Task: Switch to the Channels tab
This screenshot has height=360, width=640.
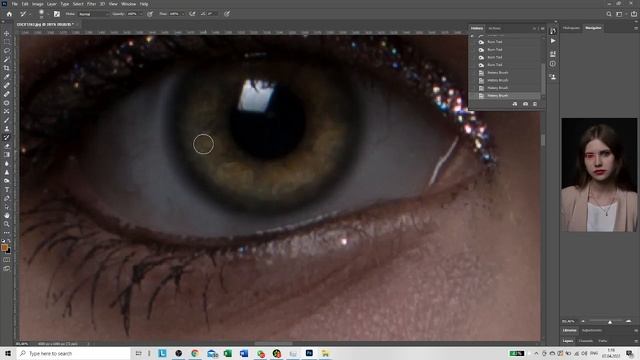Action: point(585,341)
